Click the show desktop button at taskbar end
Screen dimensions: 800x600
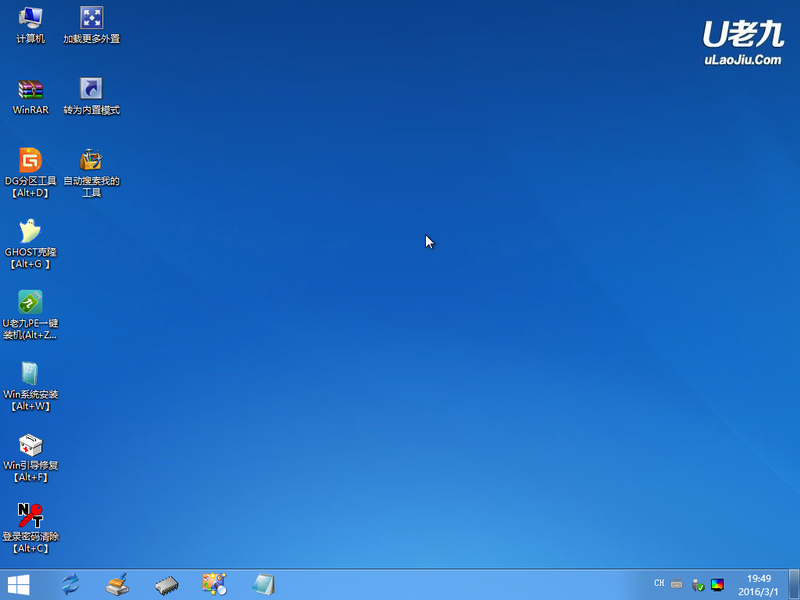coord(794,585)
